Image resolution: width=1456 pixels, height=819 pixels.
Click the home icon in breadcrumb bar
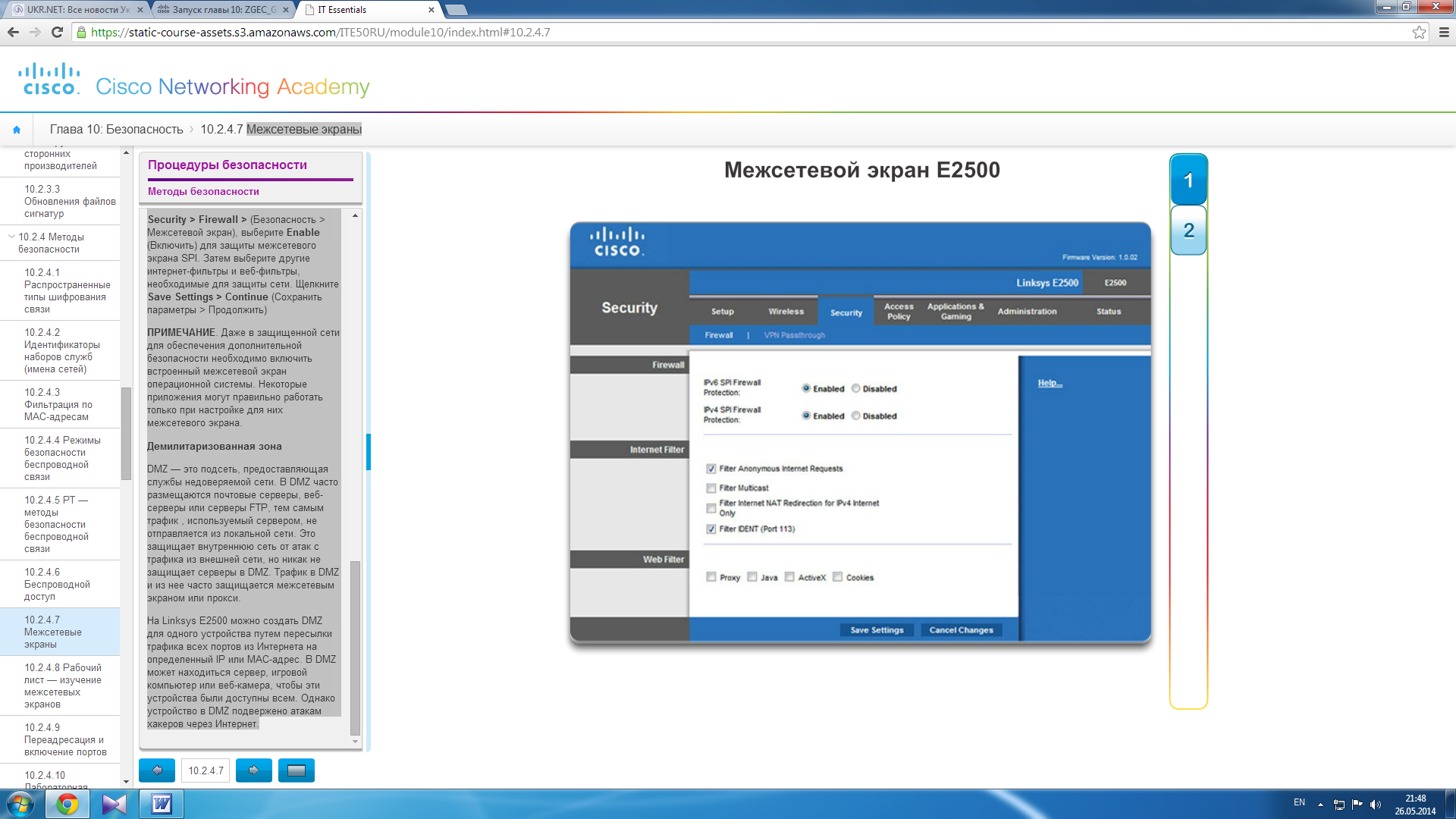17,130
